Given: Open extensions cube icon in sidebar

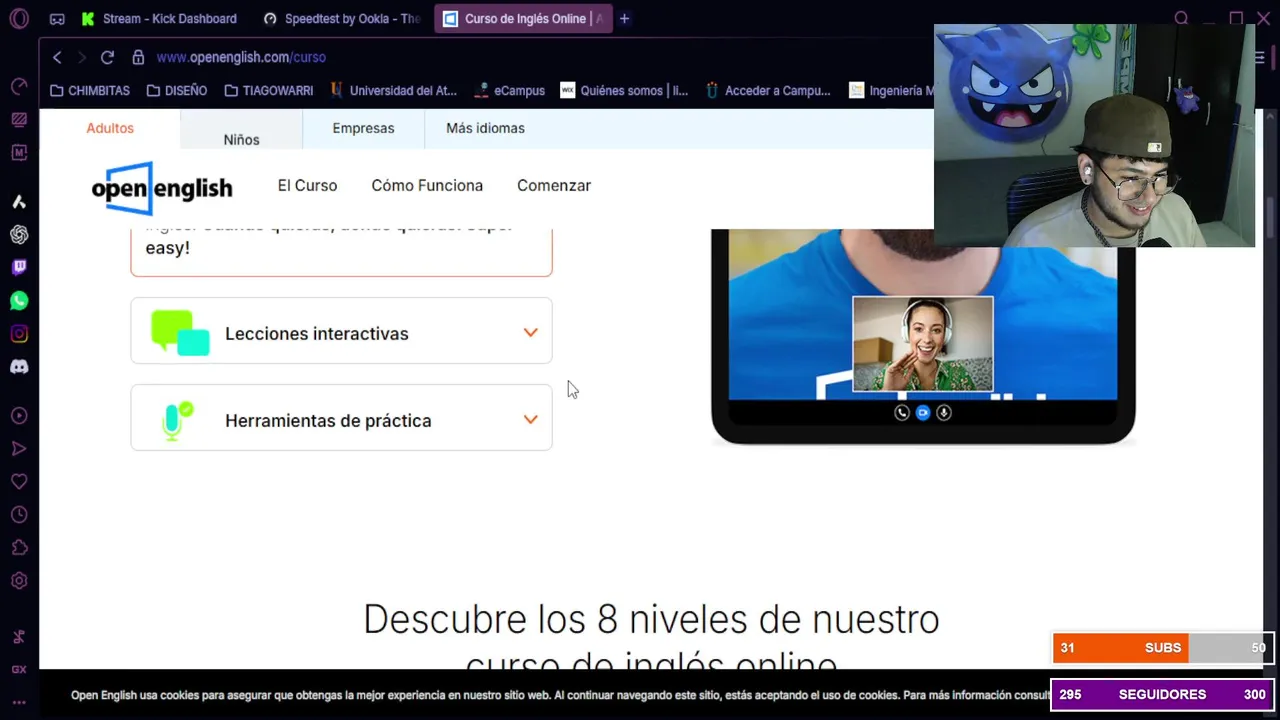Looking at the screenshot, I should tap(19, 548).
